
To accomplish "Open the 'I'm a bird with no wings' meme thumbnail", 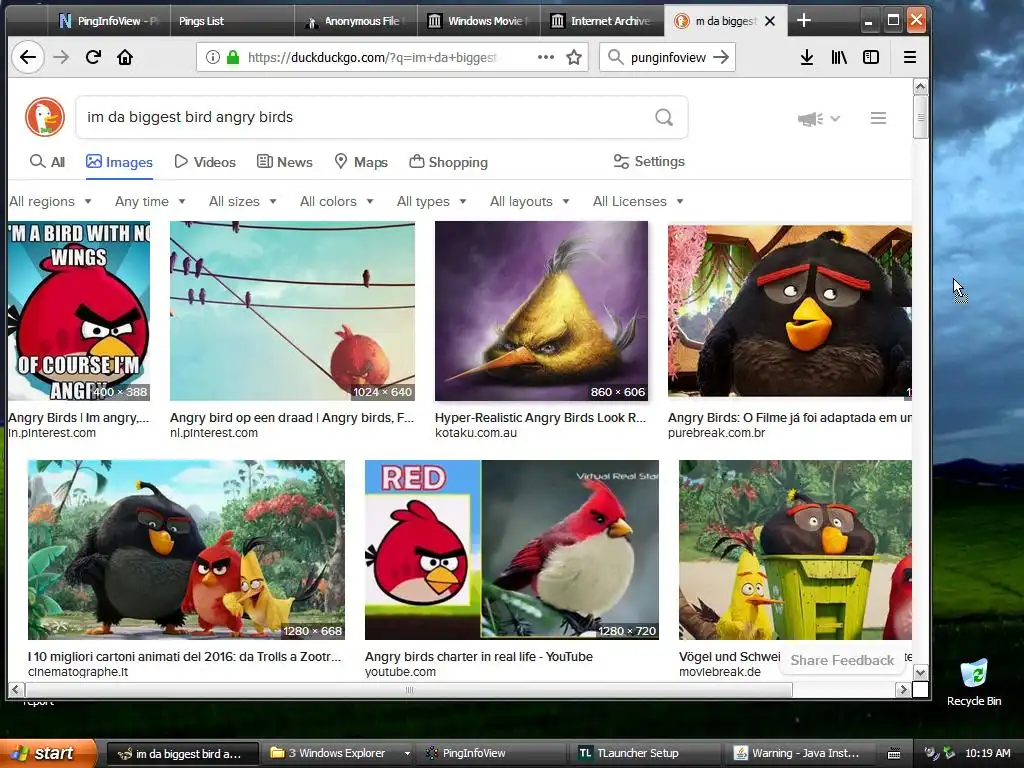I will click(79, 311).
